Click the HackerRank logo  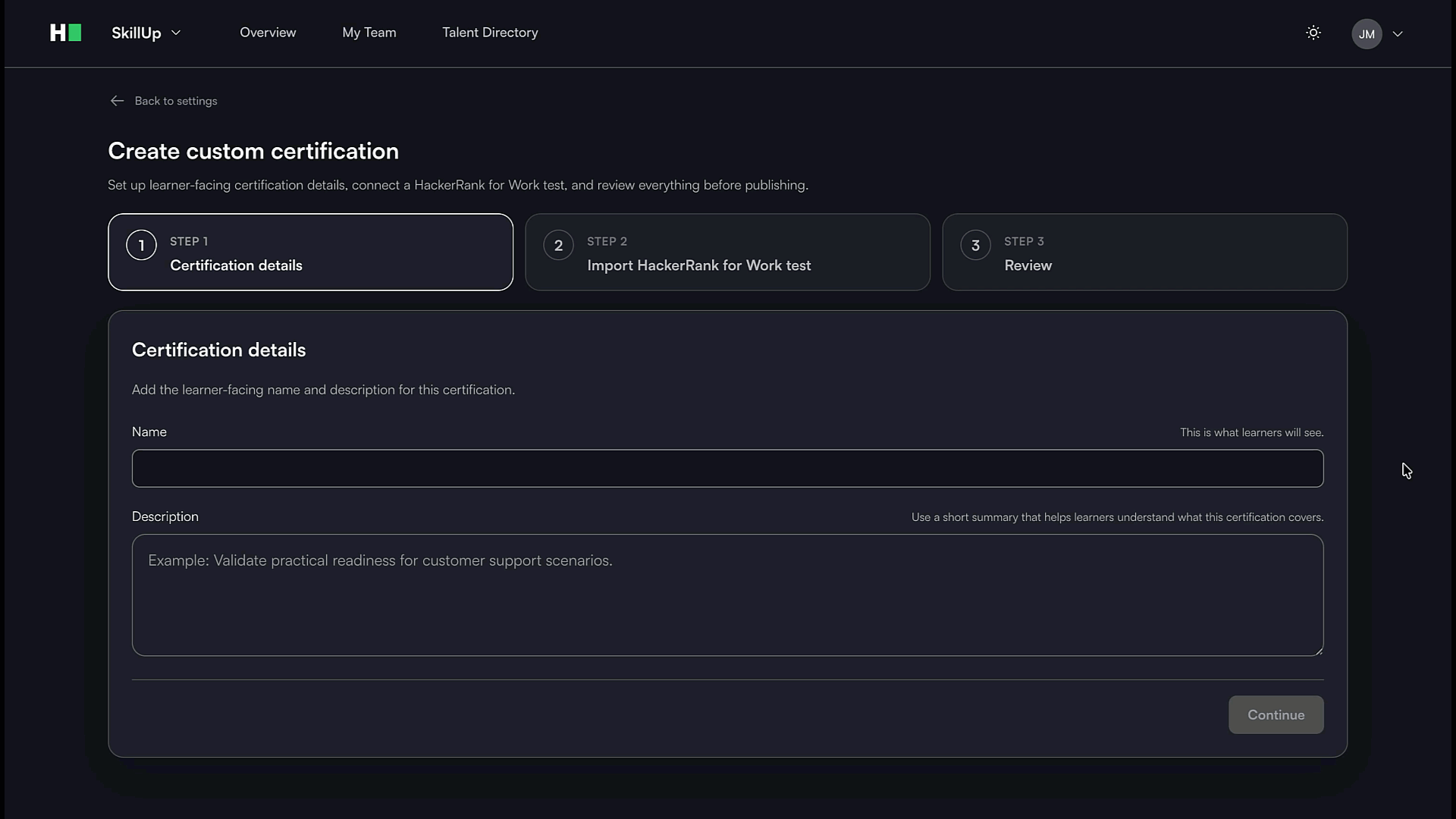point(65,33)
